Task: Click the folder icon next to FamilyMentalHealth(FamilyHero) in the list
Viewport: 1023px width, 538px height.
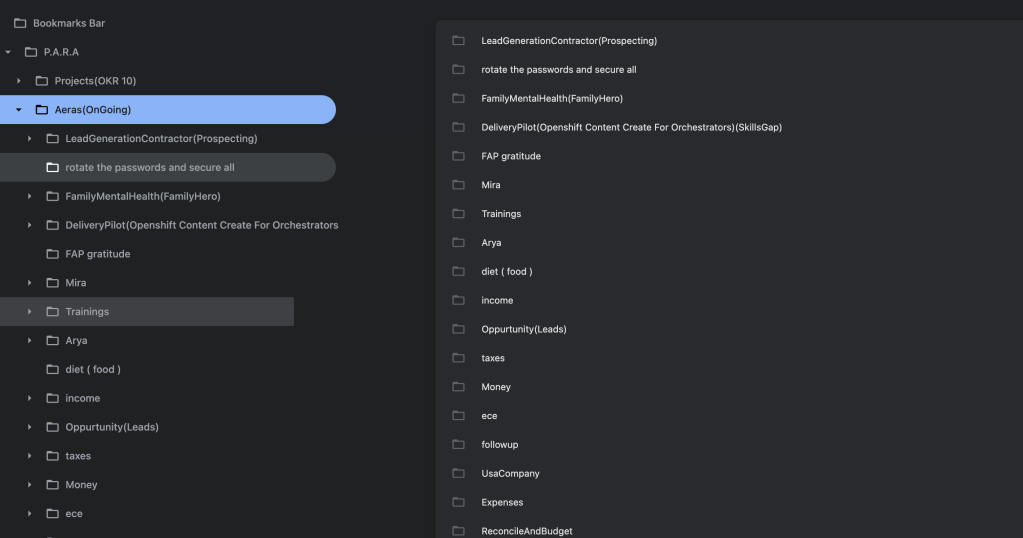Action: click(x=459, y=98)
